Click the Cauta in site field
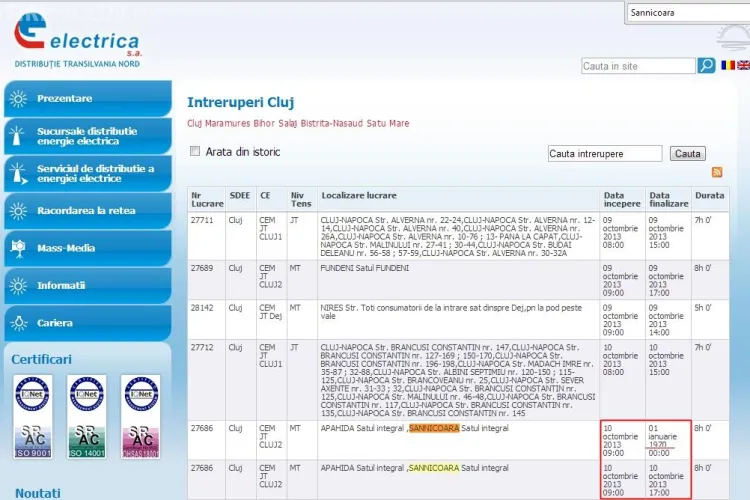Screen dimensions: 750x500 (638, 66)
